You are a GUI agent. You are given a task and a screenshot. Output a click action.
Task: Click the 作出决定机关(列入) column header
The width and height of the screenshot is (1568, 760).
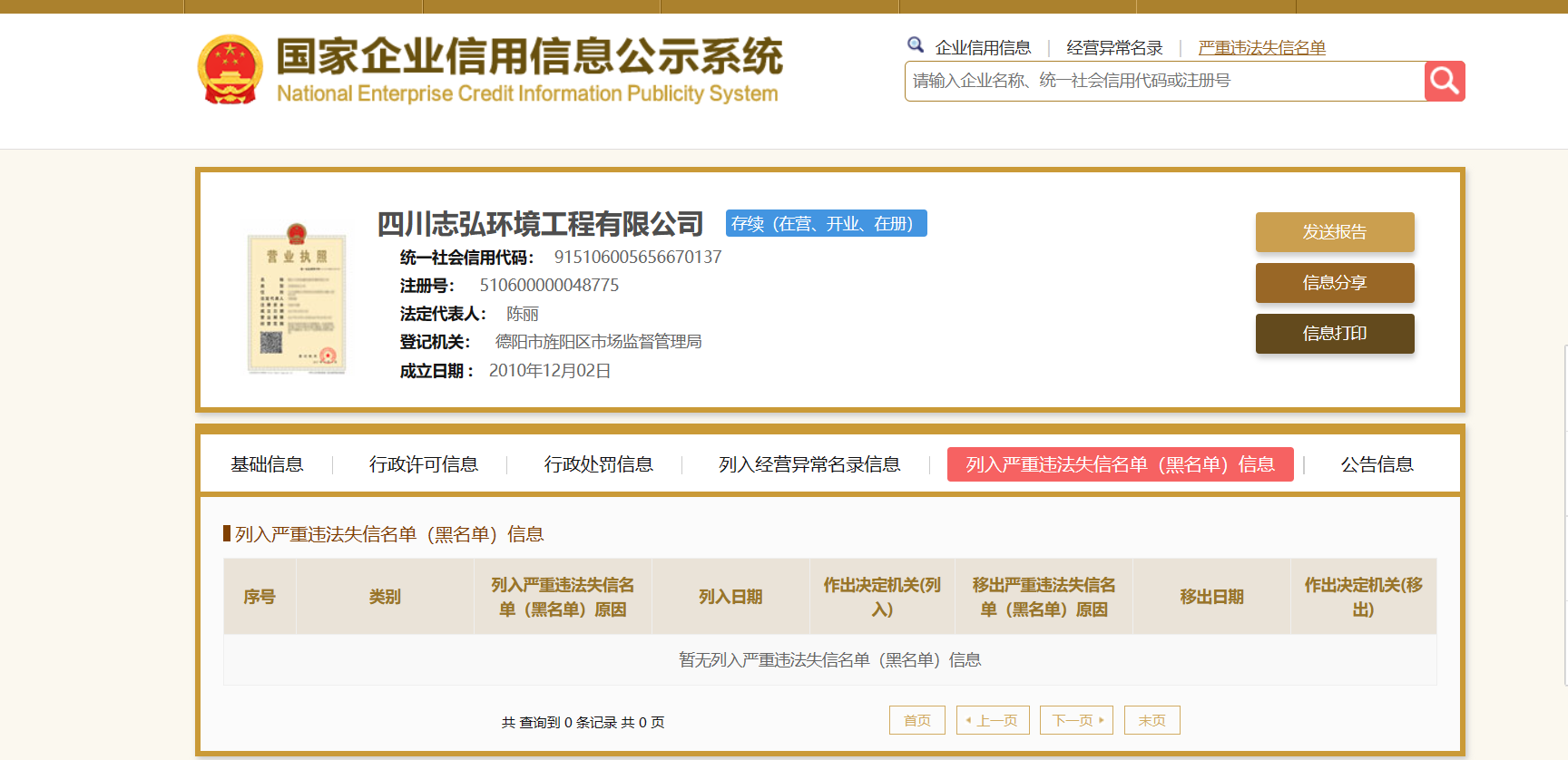(882, 597)
